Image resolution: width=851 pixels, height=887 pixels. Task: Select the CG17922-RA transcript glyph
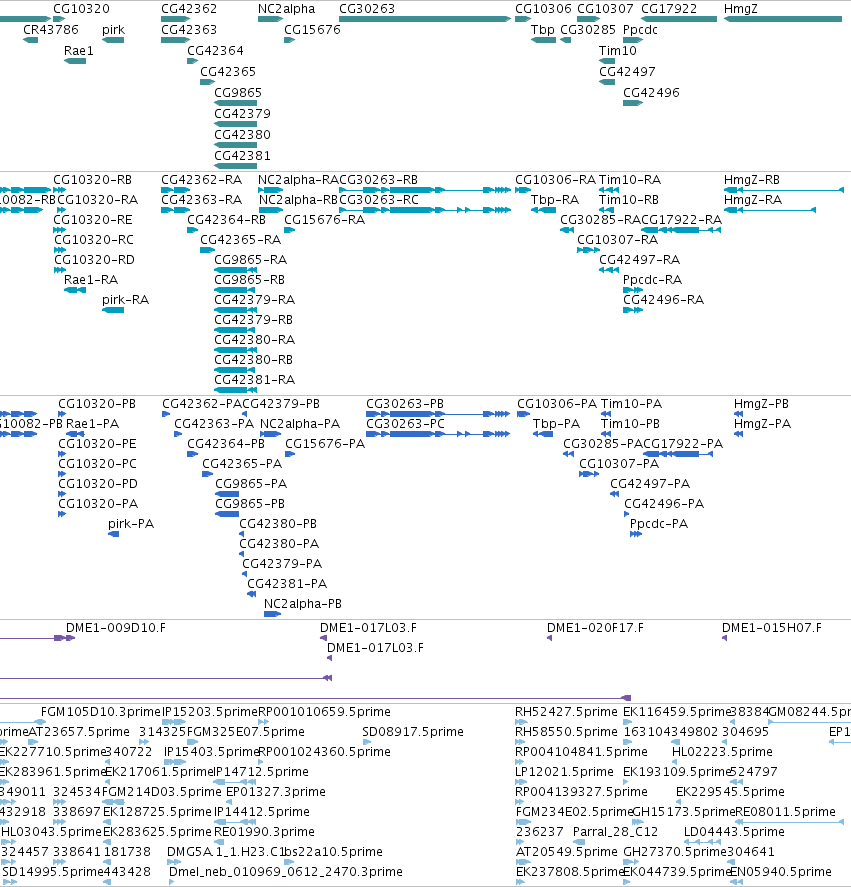pyautogui.click(x=681, y=230)
